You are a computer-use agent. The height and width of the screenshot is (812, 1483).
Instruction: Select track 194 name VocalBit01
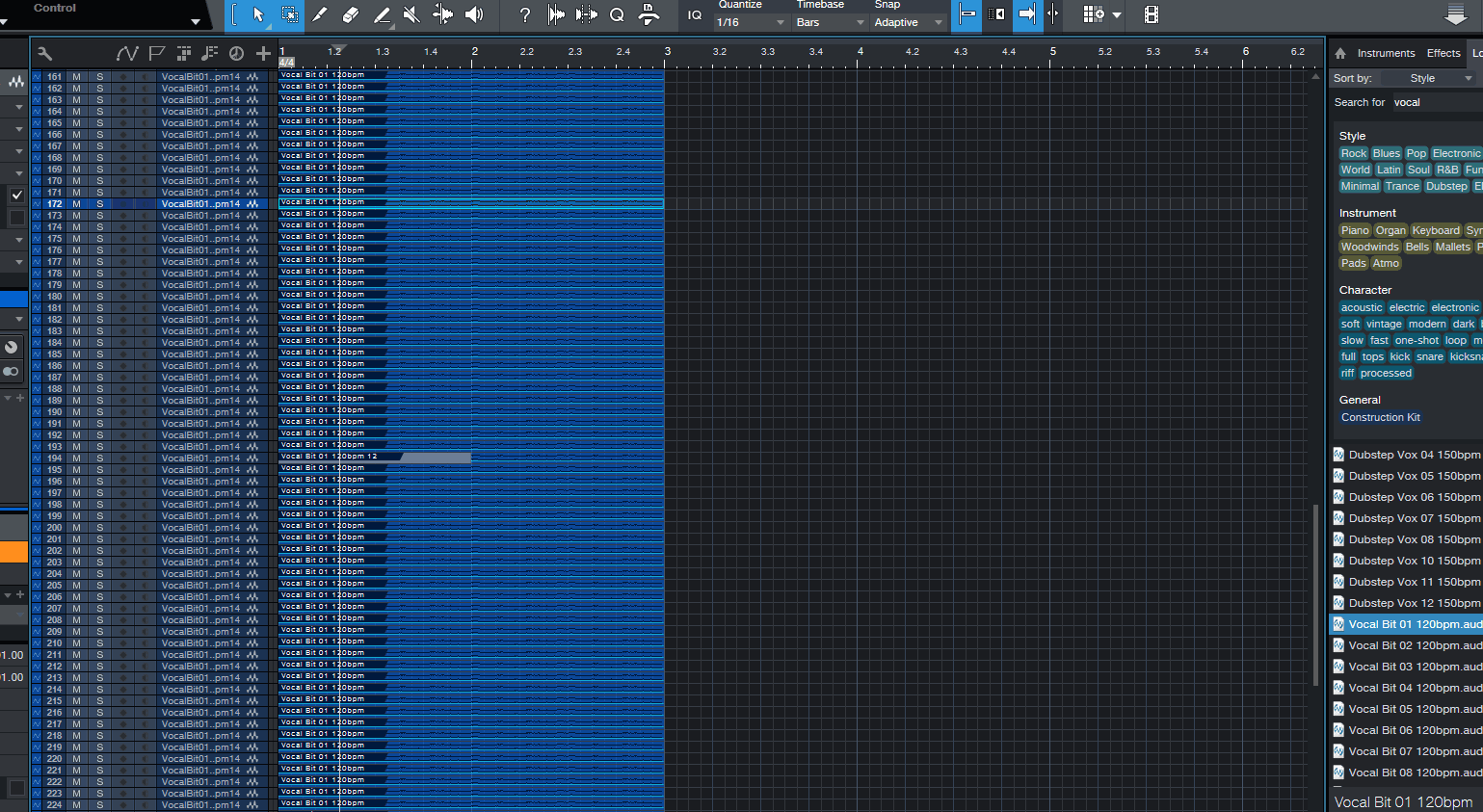[200, 458]
